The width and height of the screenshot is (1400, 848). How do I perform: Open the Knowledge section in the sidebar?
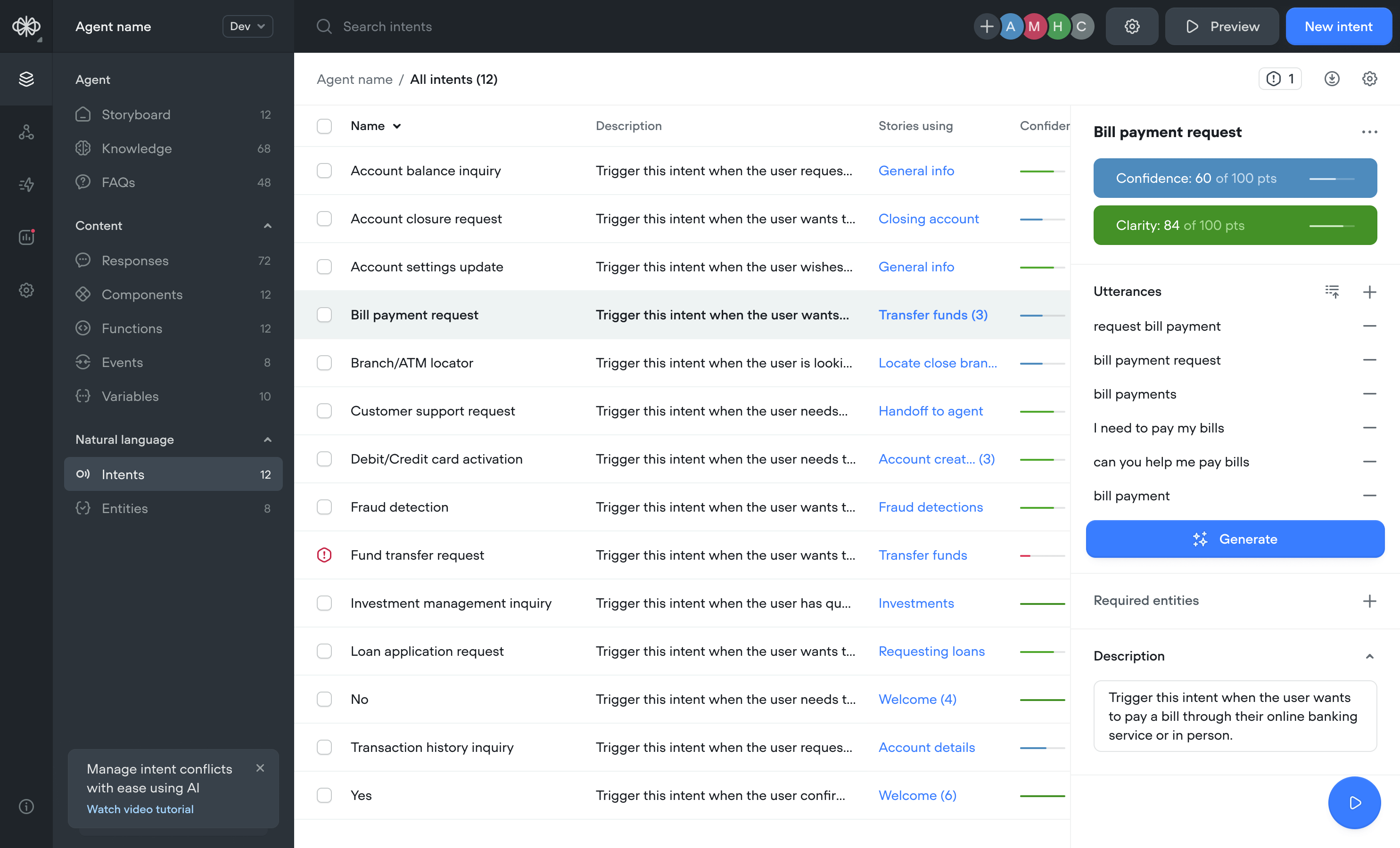[136, 148]
